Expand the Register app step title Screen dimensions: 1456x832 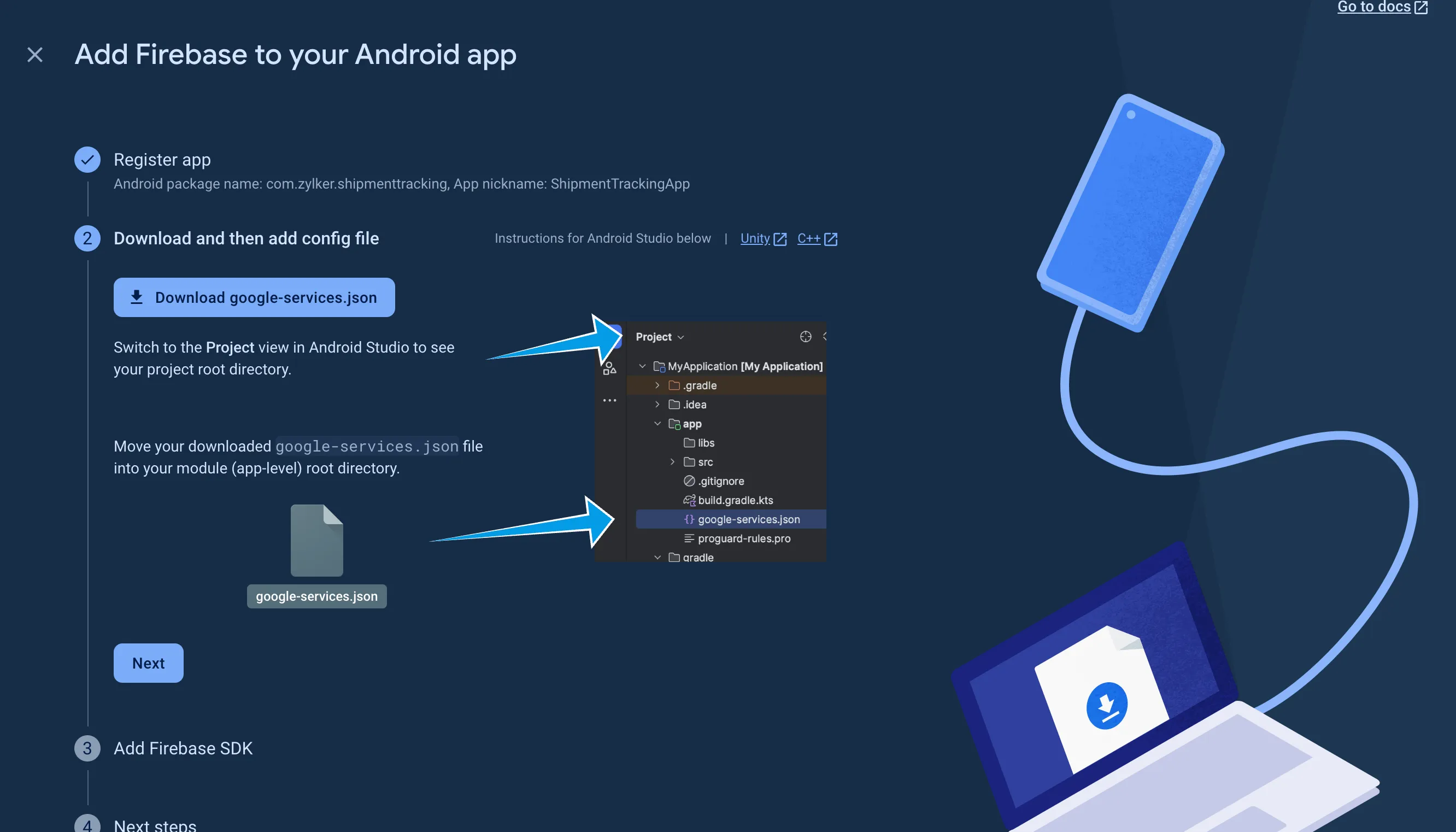[x=162, y=160]
